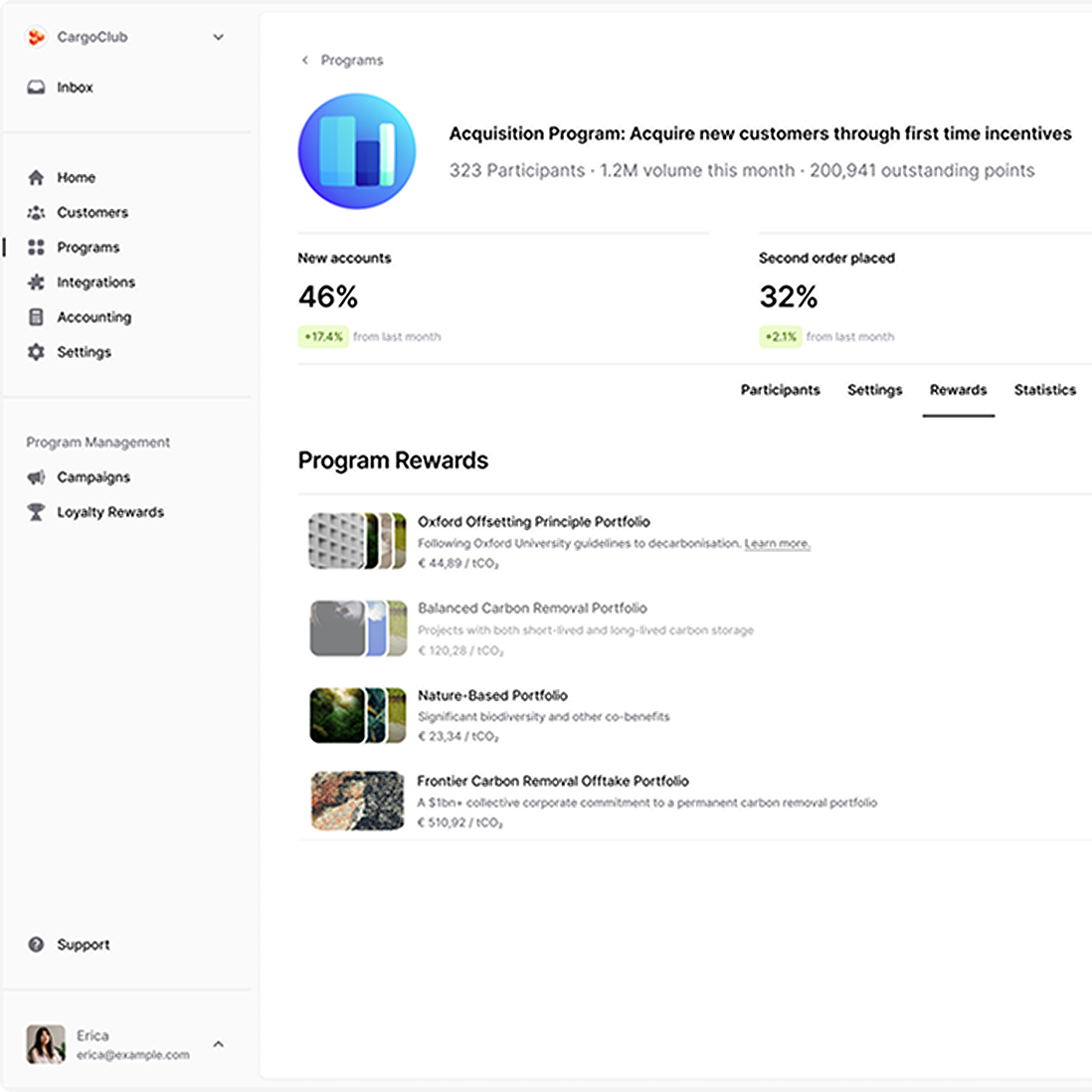The image size is (1092, 1092).
Task: Click the erica@example.com email text
Action: point(133,1054)
